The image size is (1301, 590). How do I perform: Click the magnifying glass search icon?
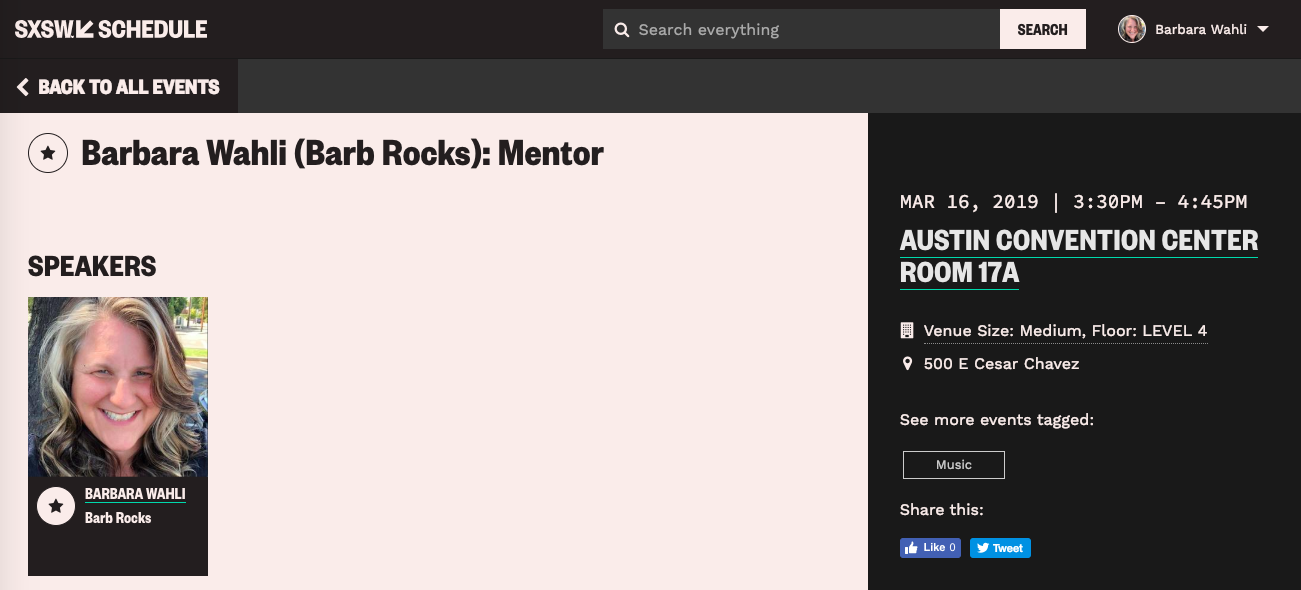tap(621, 30)
